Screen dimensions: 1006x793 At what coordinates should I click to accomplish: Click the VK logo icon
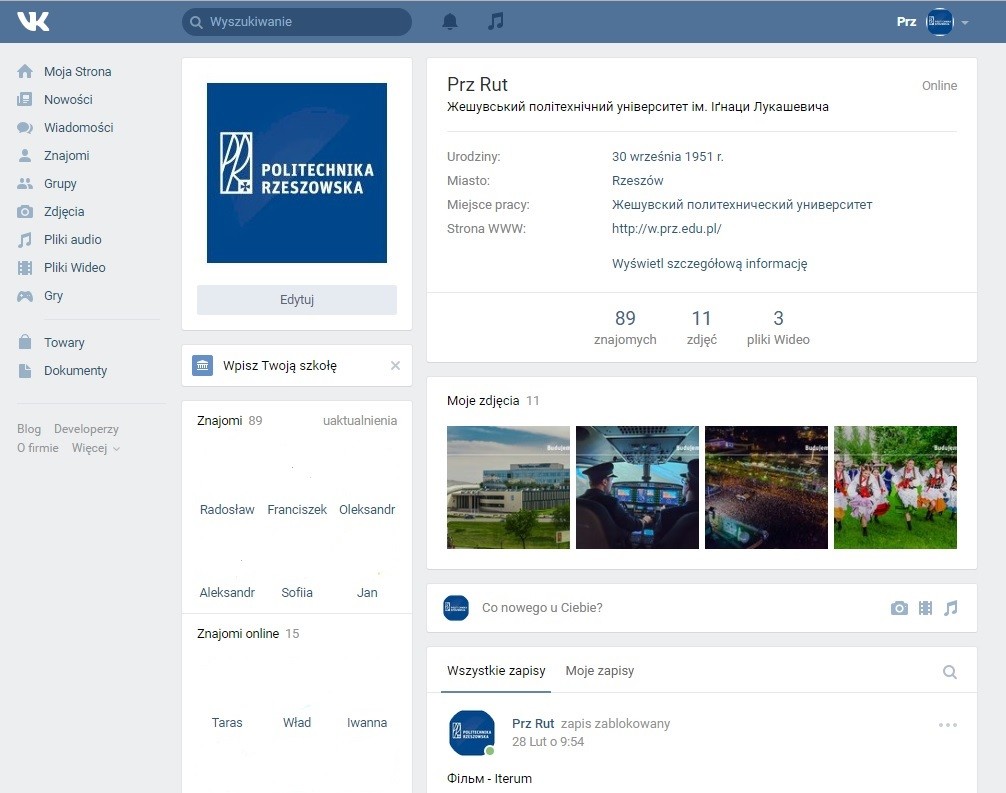coord(33,21)
